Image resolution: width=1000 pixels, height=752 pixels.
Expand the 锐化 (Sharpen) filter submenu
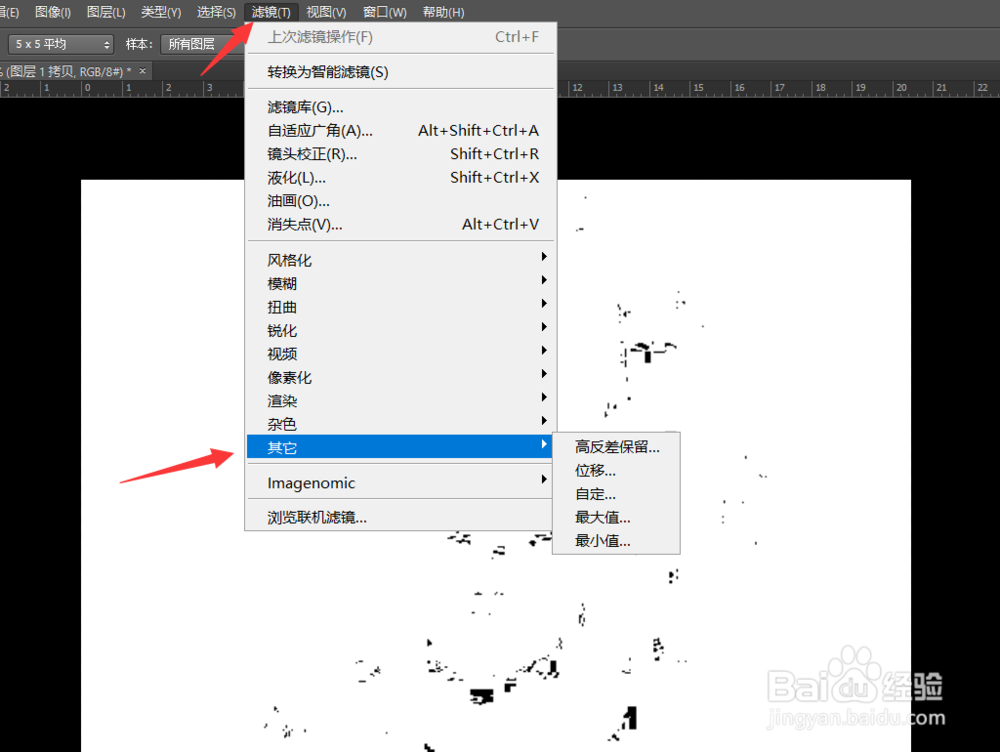pyautogui.click(x=282, y=330)
